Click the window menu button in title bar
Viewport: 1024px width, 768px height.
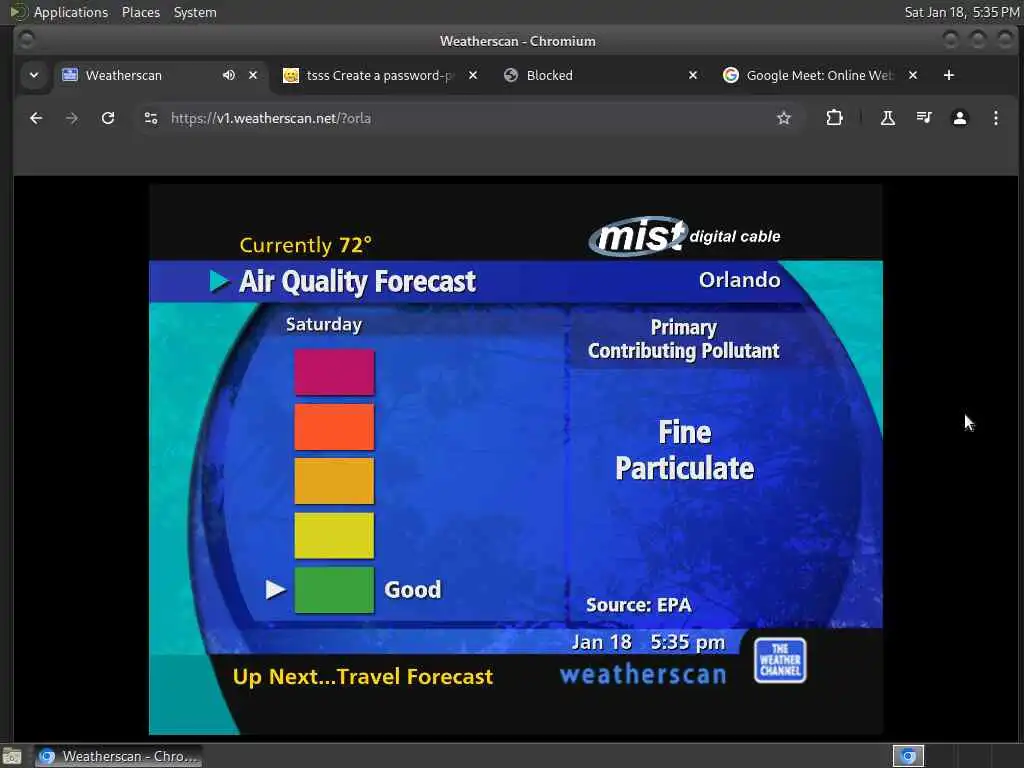coord(27,40)
